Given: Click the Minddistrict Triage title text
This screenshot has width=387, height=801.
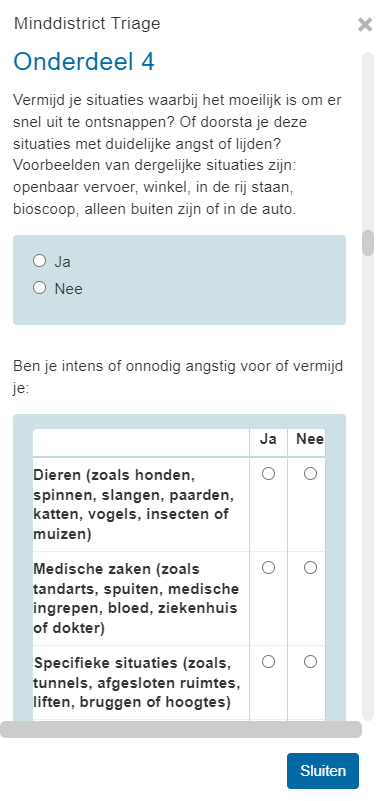Looking at the screenshot, I should (x=87, y=23).
